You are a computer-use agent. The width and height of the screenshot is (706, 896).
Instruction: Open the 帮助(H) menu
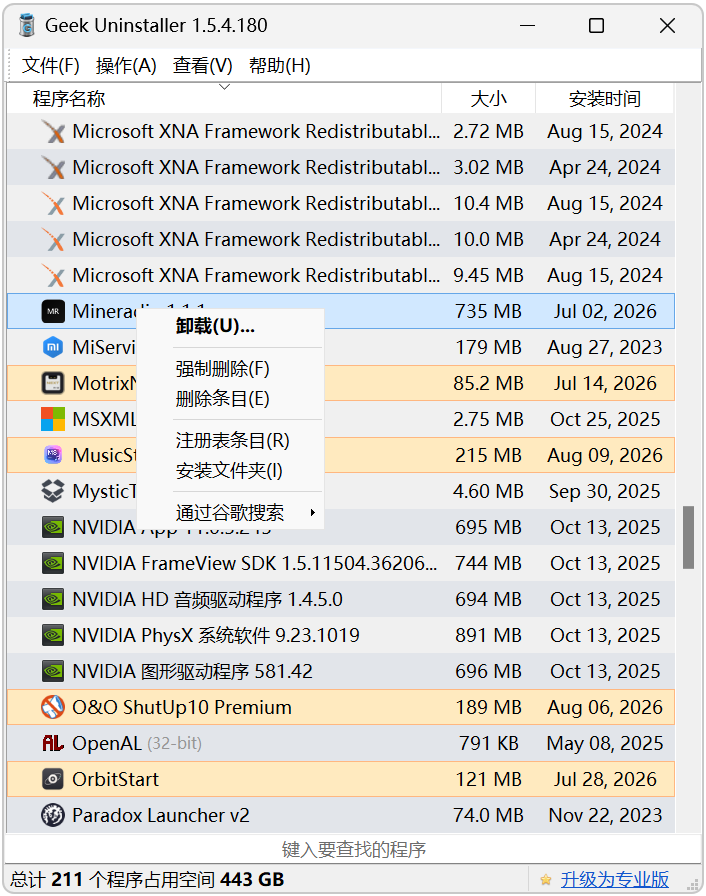(280, 66)
